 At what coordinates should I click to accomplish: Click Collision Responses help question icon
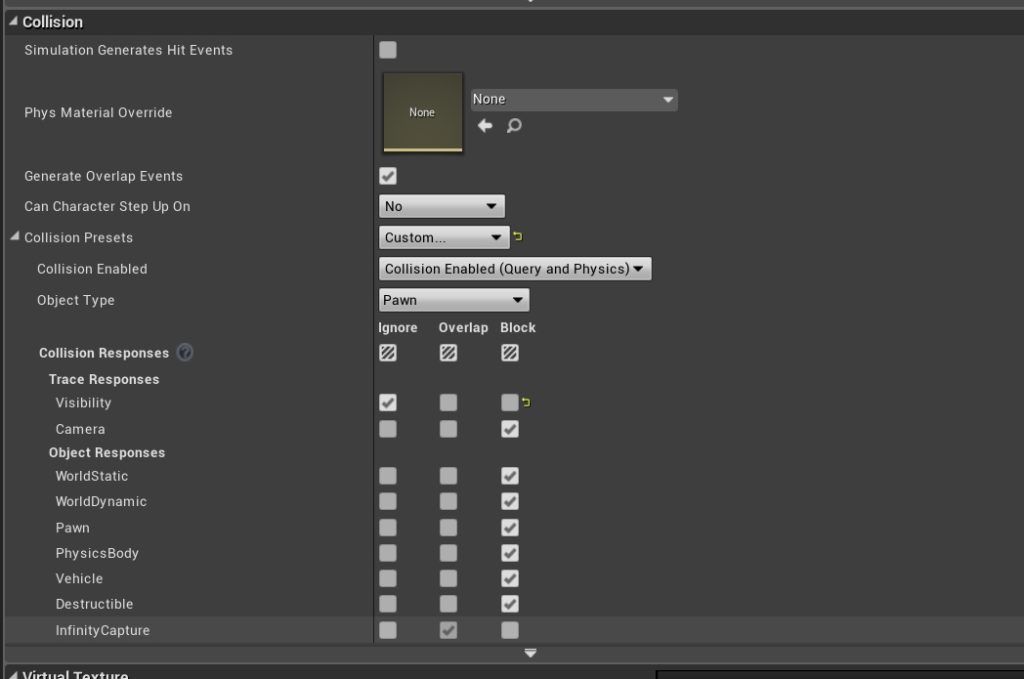[185, 353]
